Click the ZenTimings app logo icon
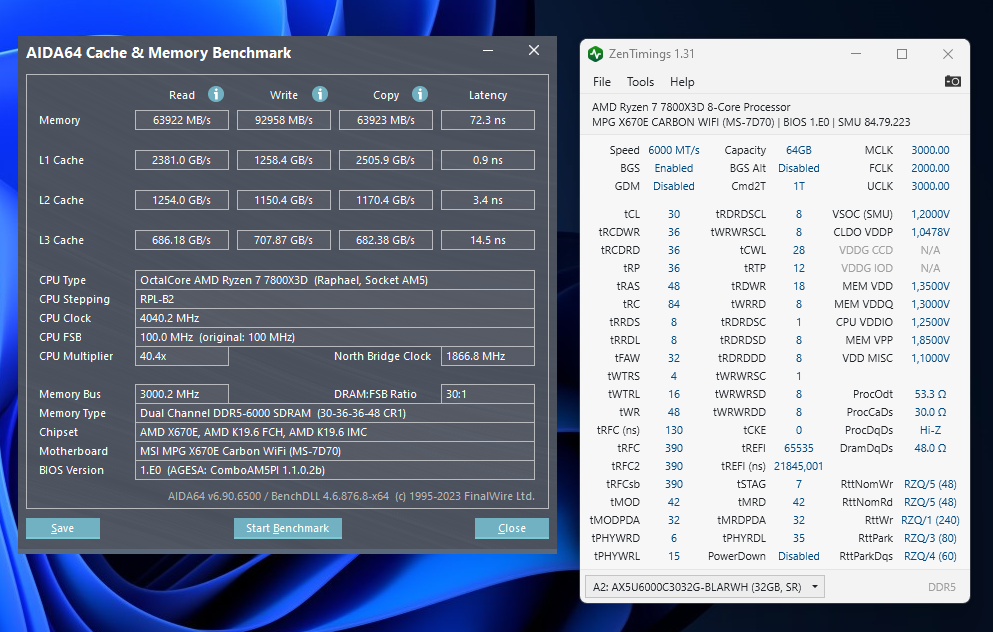The width and height of the screenshot is (993, 632). tap(595, 54)
